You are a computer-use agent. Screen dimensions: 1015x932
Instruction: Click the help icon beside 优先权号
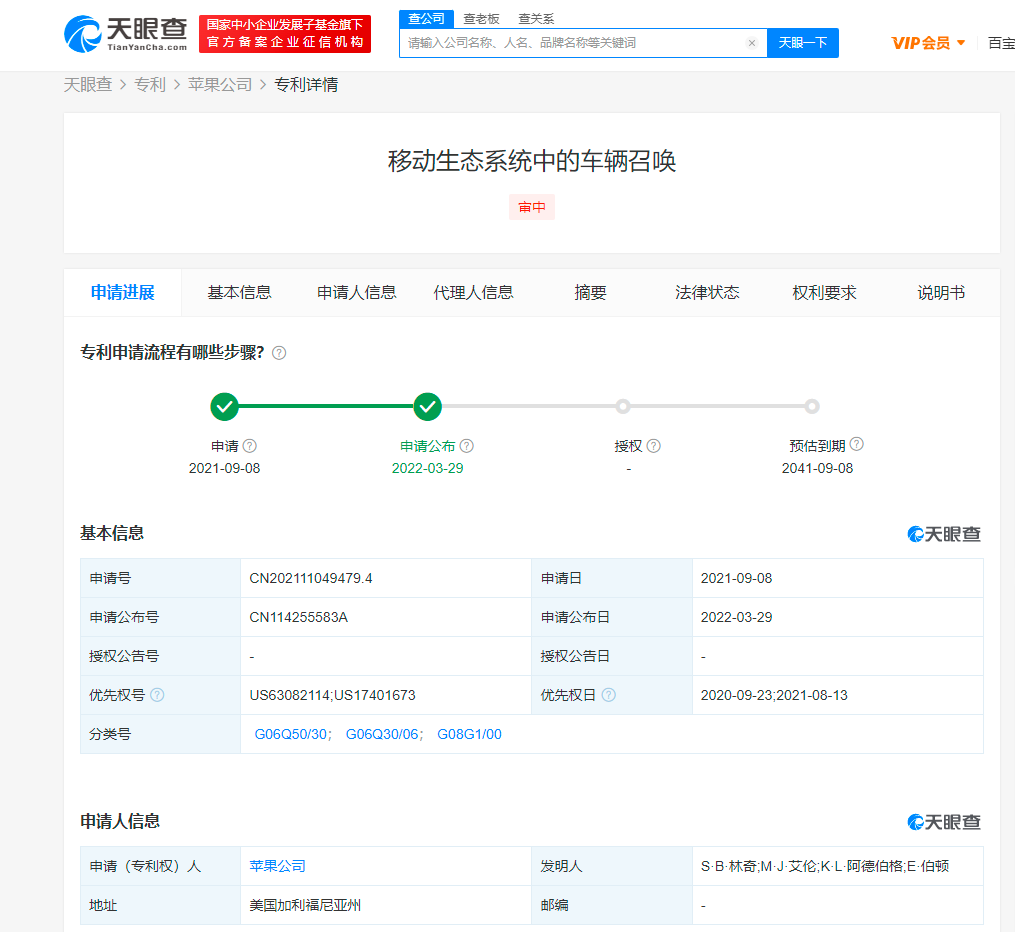[x=157, y=695]
